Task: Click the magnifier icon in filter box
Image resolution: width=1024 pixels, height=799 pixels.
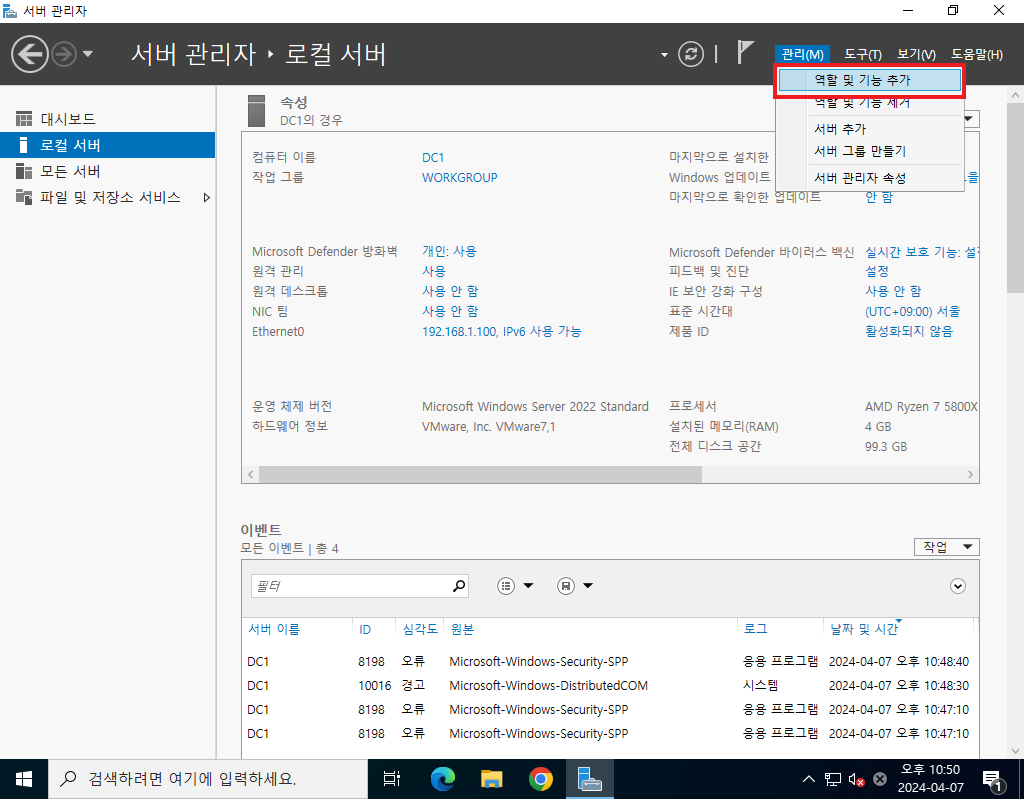Action: (x=459, y=586)
